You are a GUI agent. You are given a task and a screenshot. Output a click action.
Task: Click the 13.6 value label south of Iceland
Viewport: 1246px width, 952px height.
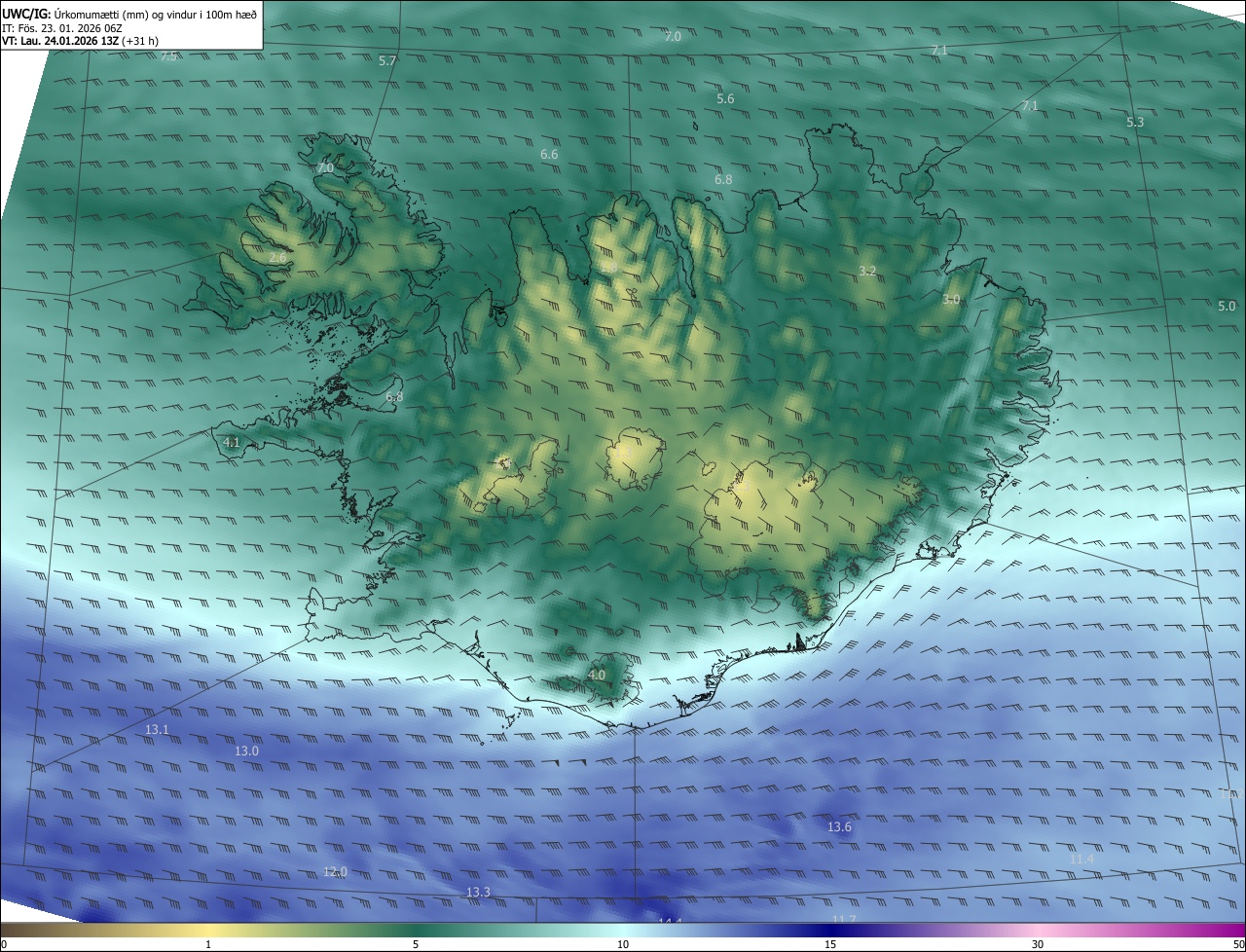coord(839,827)
